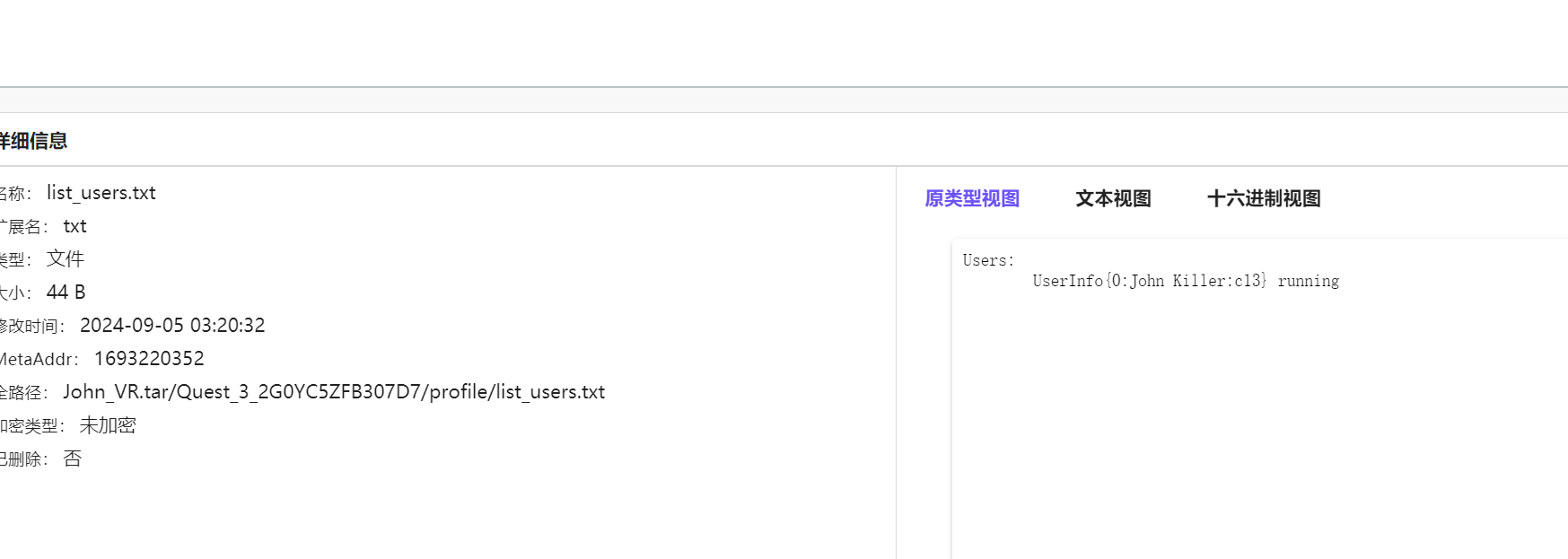The width and height of the screenshot is (1568, 559).
Task: Click the file name list_users.txt
Action: [101, 193]
